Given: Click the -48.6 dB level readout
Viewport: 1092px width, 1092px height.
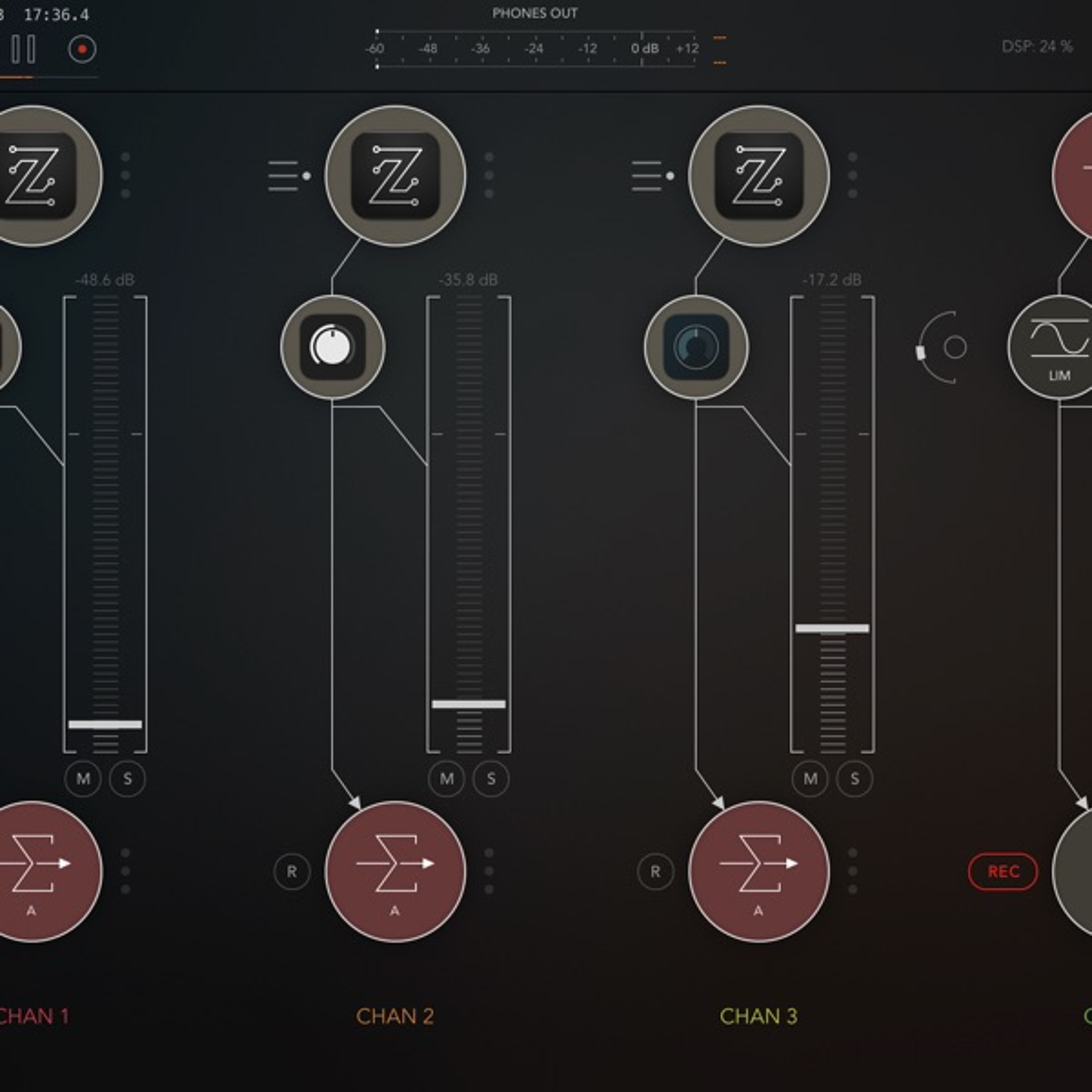Looking at the screenshot, I should [105, 280].
